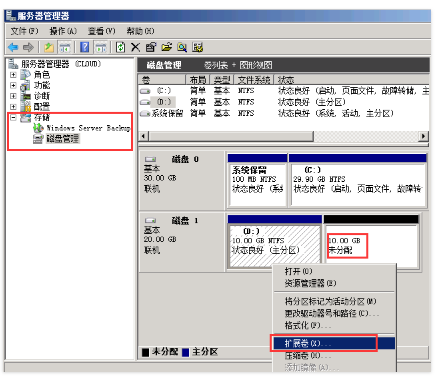
Task: Click the Refresh toolbar icon
Action: click(120, 47)
